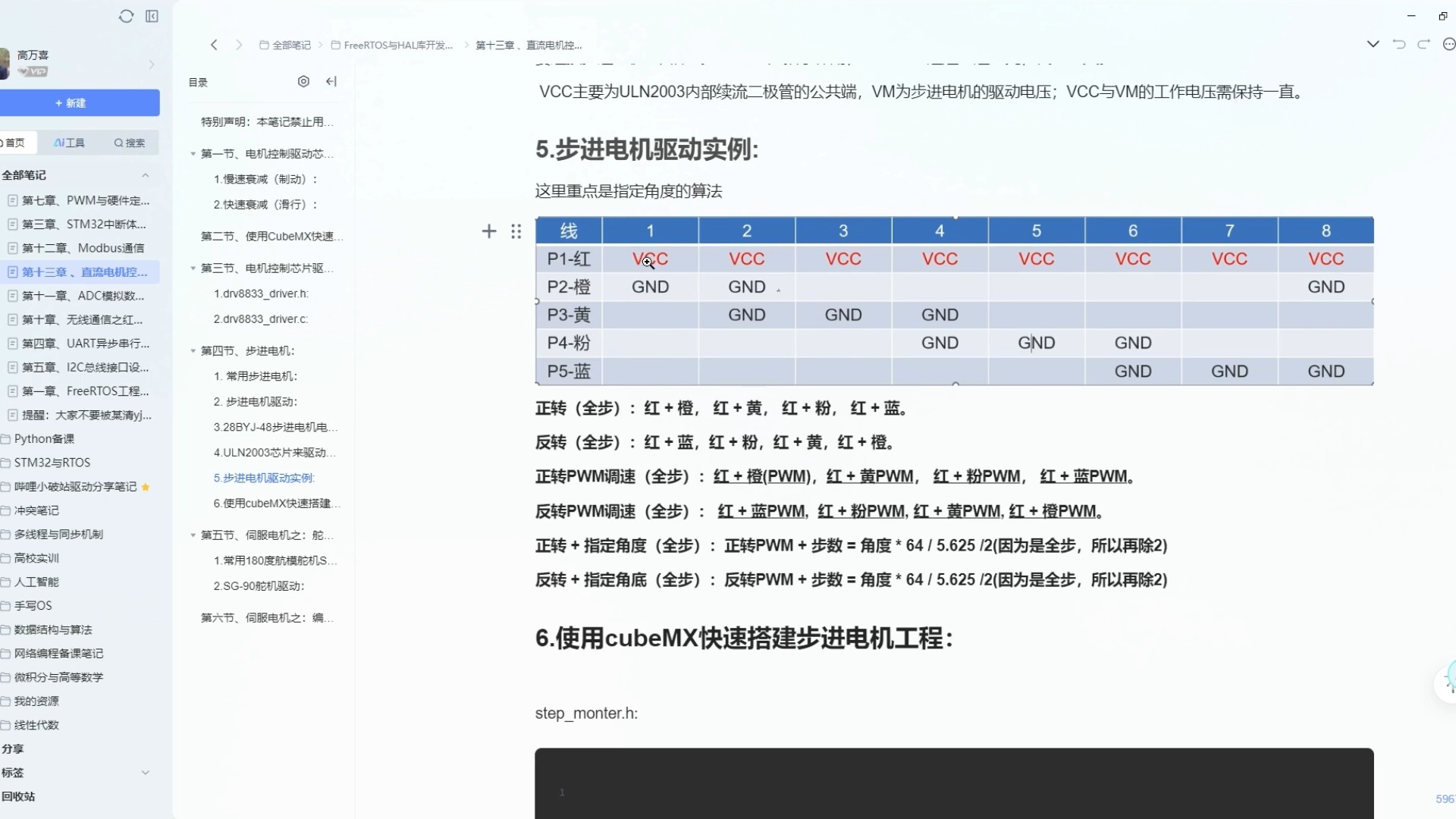Click the redo arrow icon
Screen dimensions: 1456x819
[1424, 44]
